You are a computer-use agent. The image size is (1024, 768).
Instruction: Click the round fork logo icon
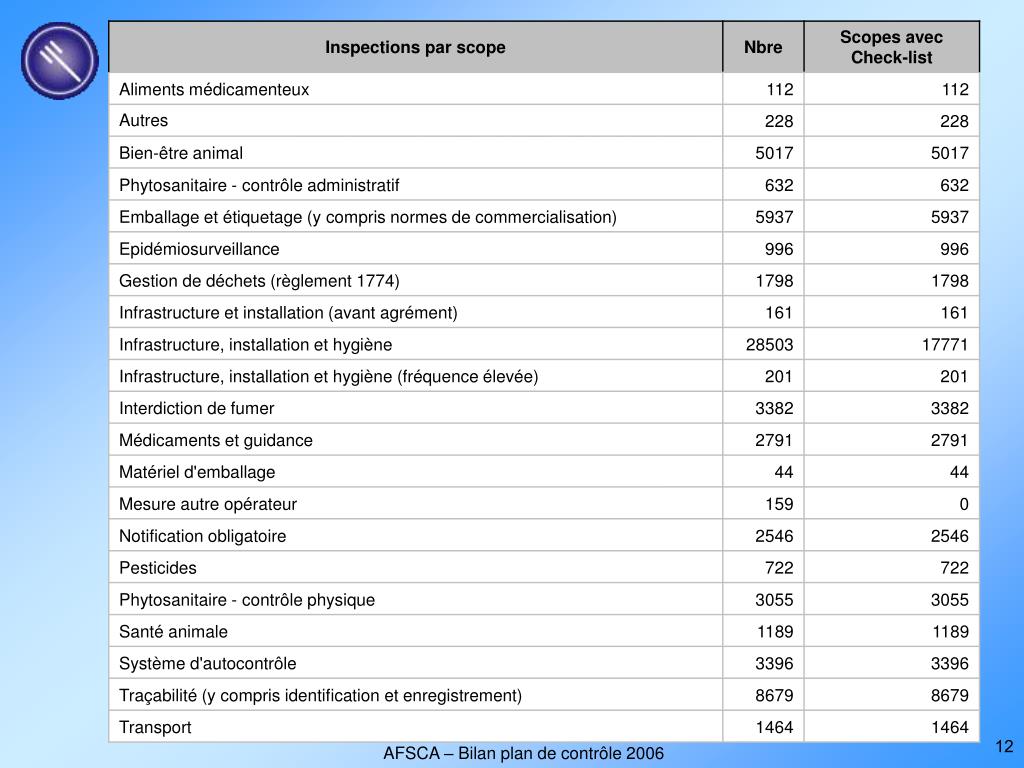click(59, 61)
